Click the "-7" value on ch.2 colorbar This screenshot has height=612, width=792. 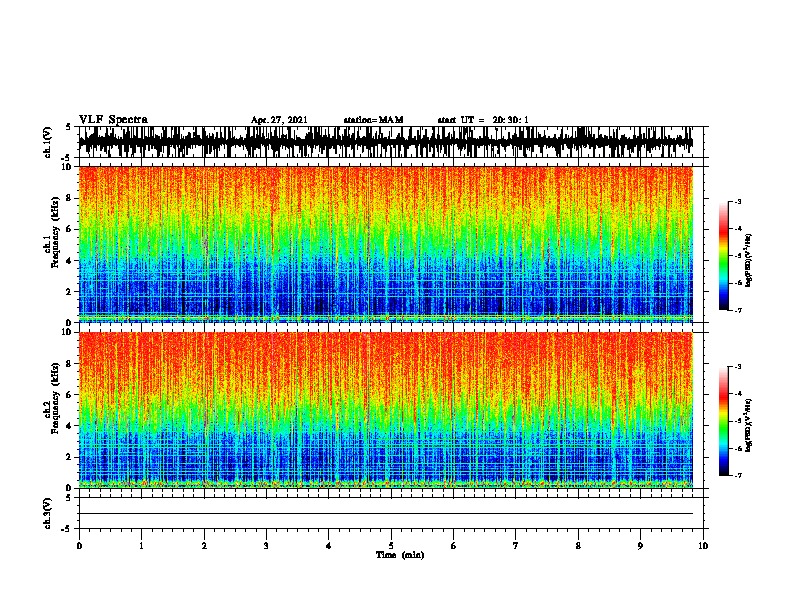[737, 475]
